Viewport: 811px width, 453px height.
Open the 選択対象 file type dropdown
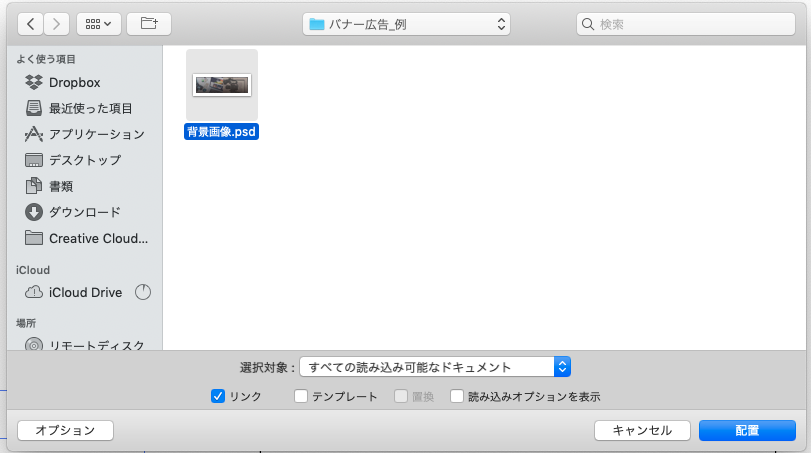tap(436, 367)
